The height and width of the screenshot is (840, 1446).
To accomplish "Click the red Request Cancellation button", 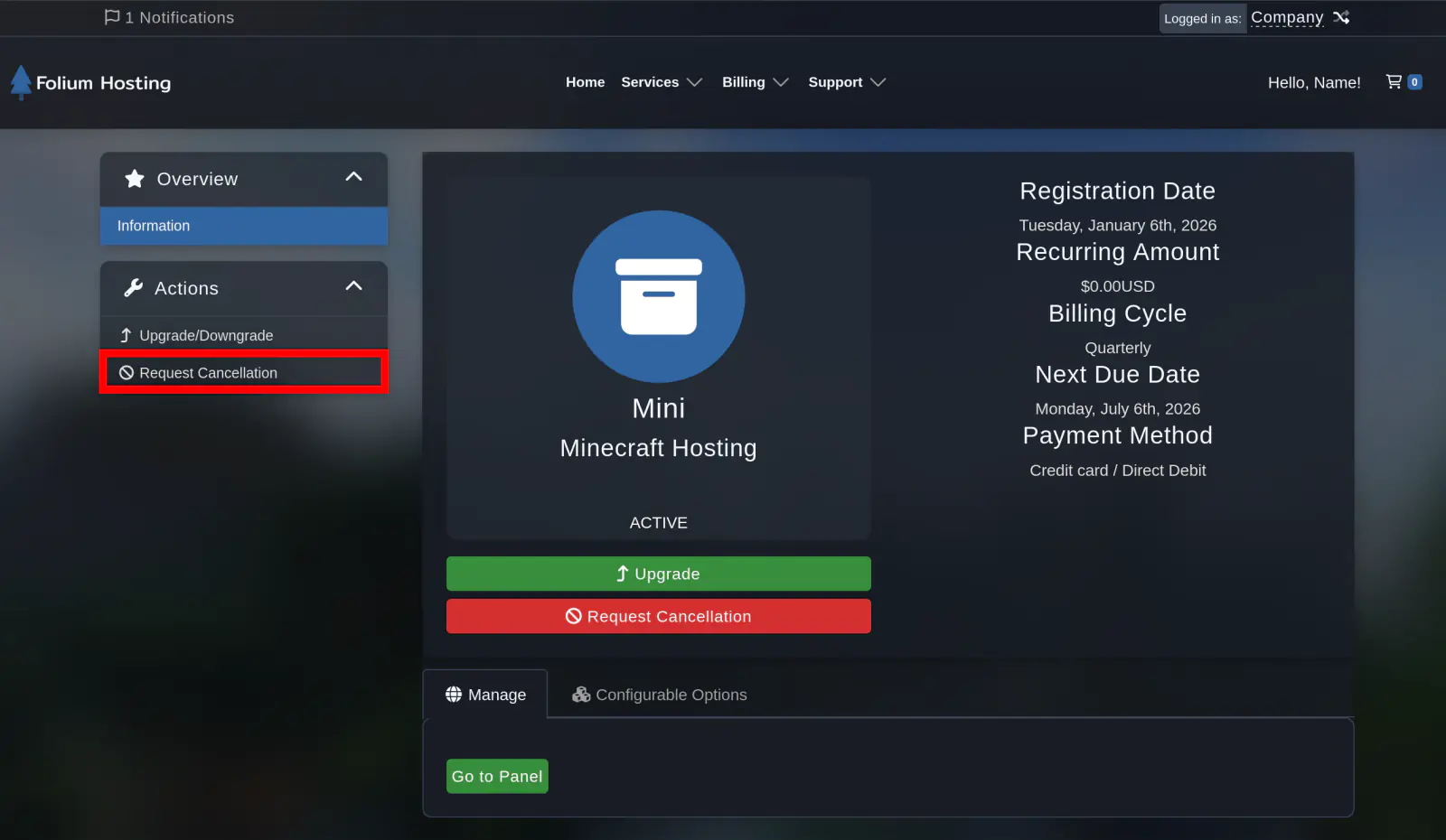I will (658, 616).
